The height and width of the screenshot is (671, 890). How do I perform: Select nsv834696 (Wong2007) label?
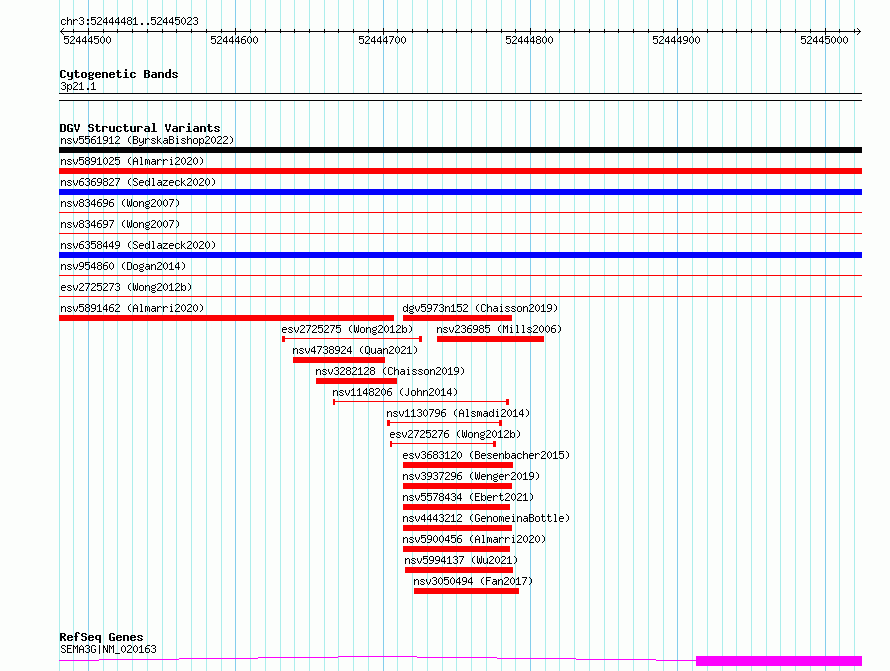120,203
